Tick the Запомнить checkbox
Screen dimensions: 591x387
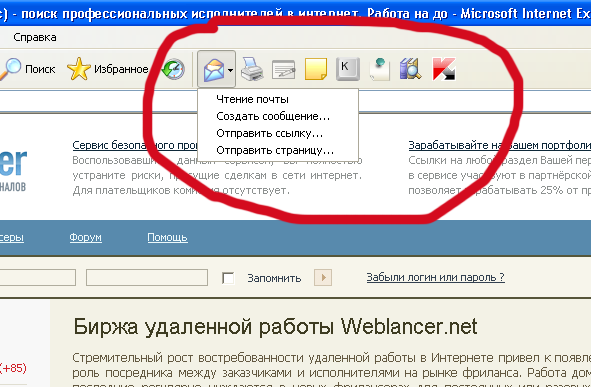pyautogui.click(x=228, y=278)
